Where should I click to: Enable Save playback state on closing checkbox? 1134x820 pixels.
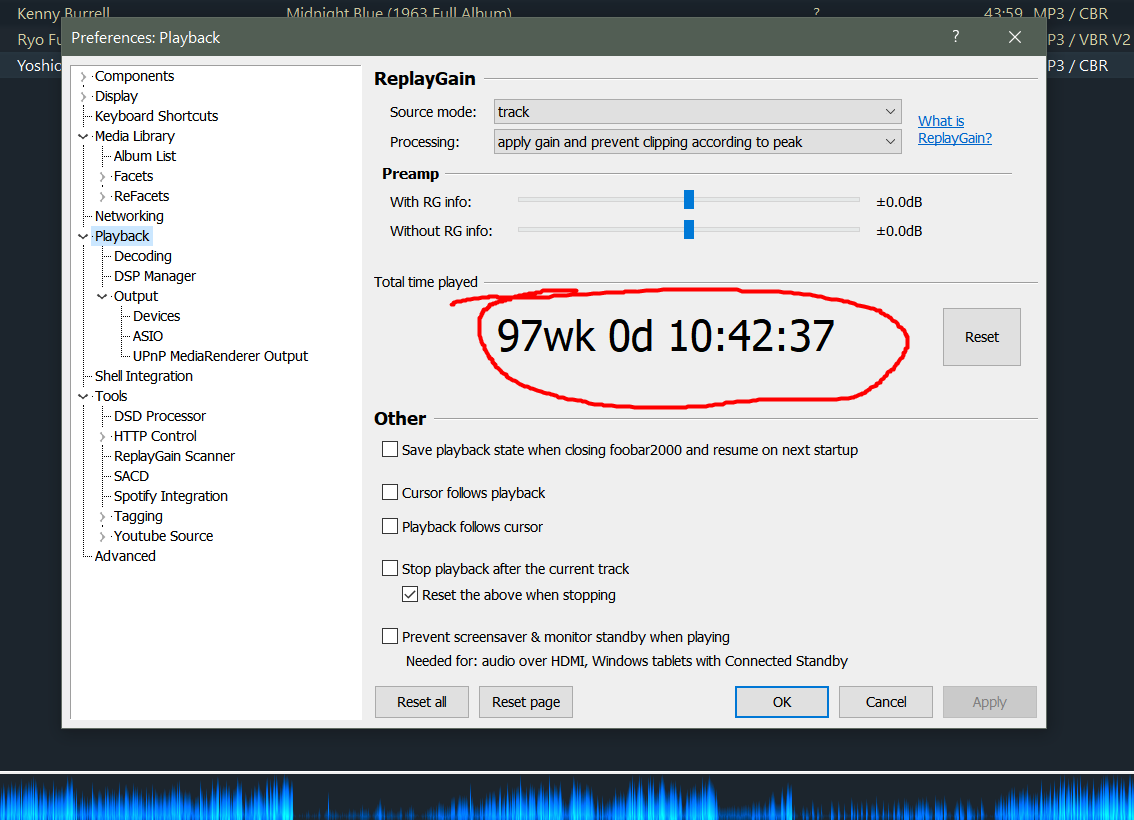(x=390, y=450)
